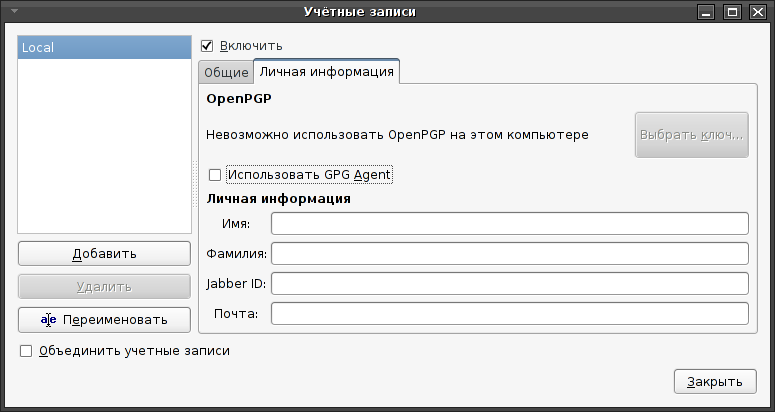Image resolution: width=775 pixels, height=412 pixels.
Task: Focus the Фамилия input field
Action: pos(510,254)
